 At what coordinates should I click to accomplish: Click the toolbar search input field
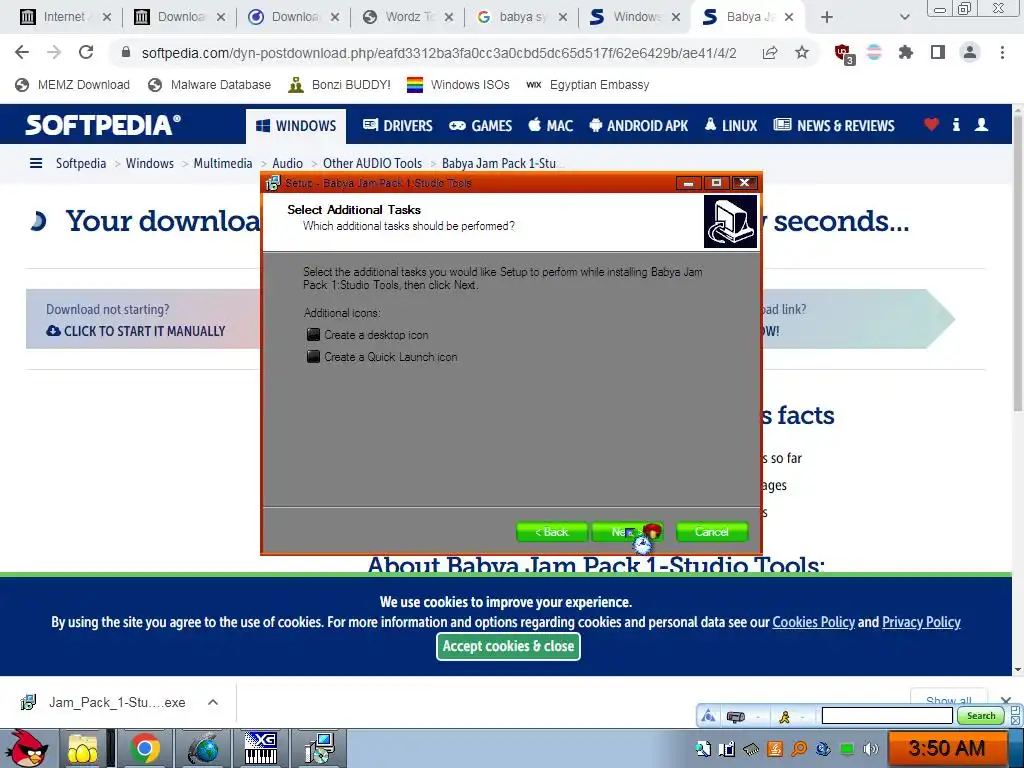coord(887,716)
